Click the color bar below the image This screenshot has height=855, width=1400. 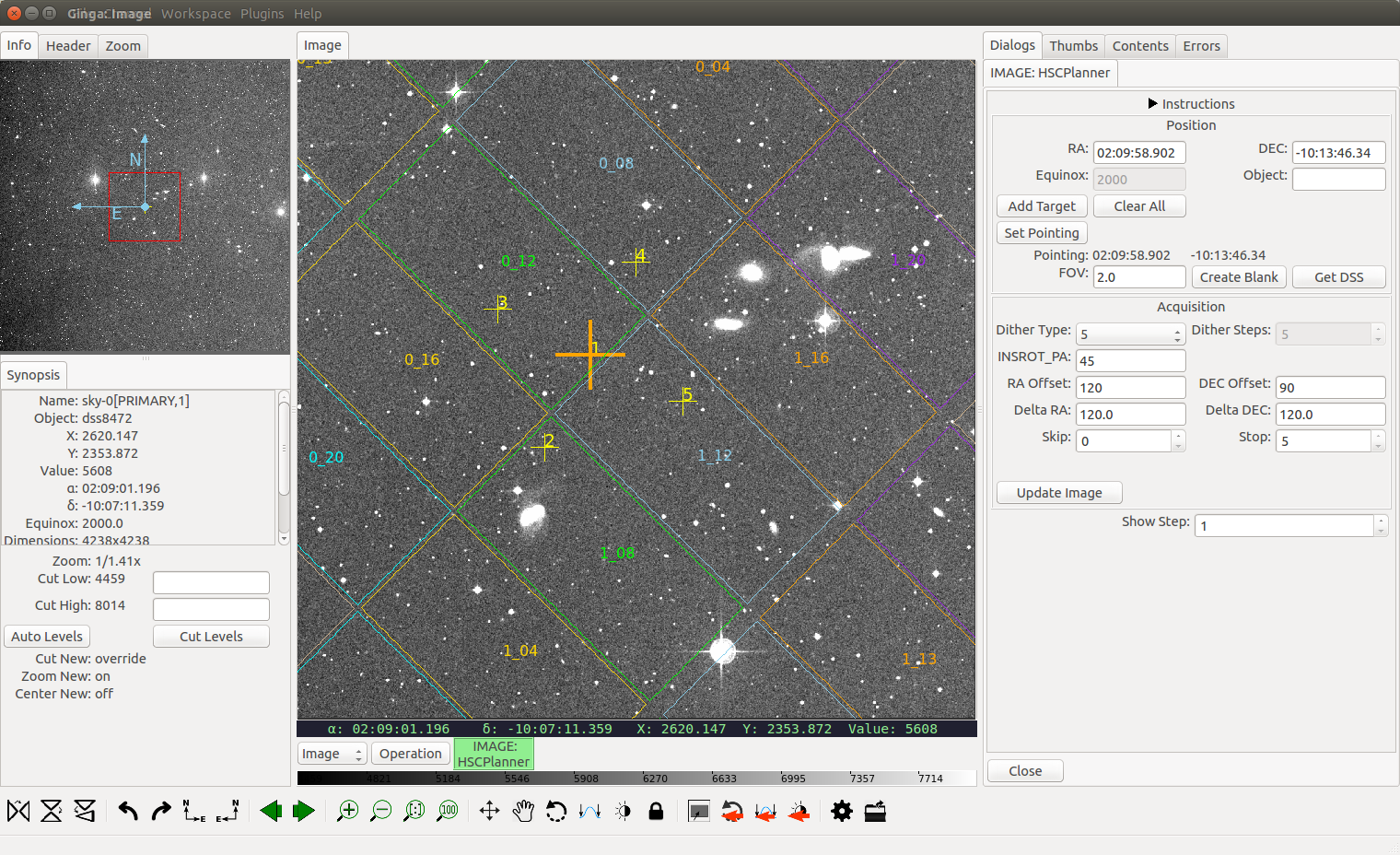pyautogui.click(x=636, y=779)
